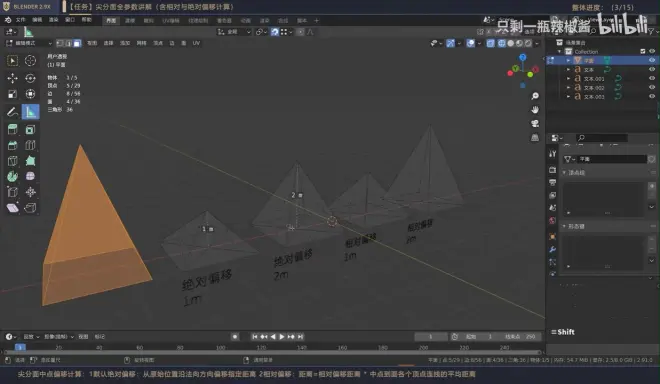Add a new workspace tab with plus
The image size is (660, 384).
click(317, 20)
